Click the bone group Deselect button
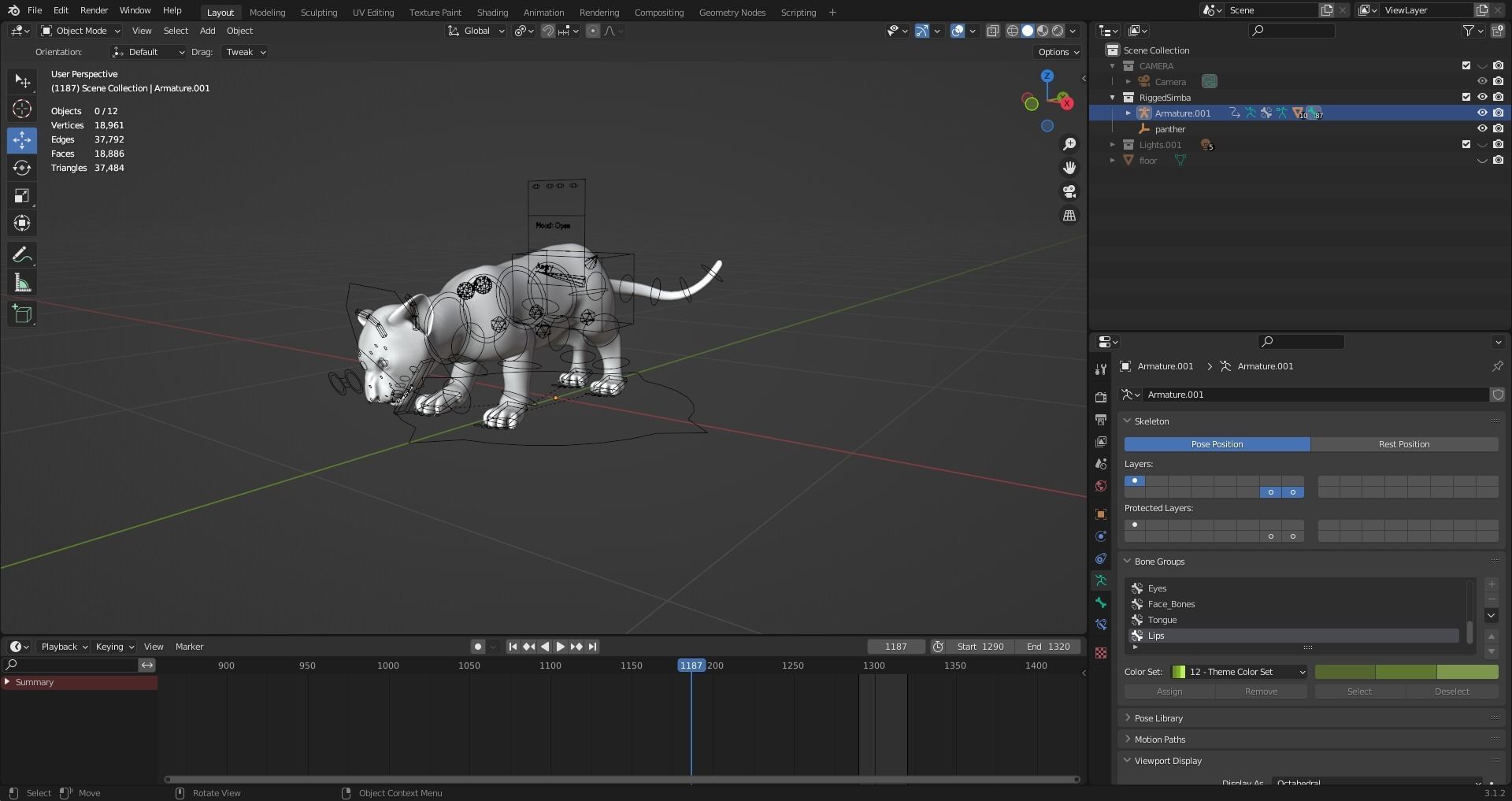 pyautogui.click(x=1451, y=692)
